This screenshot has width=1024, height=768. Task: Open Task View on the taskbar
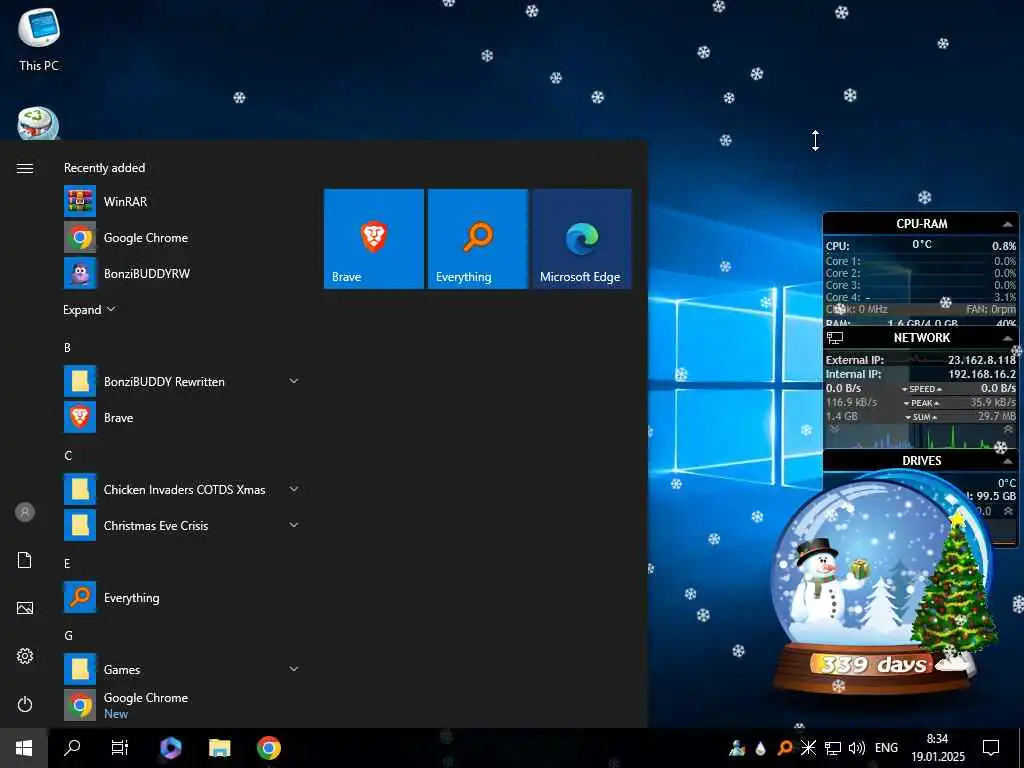click(120, 748)
